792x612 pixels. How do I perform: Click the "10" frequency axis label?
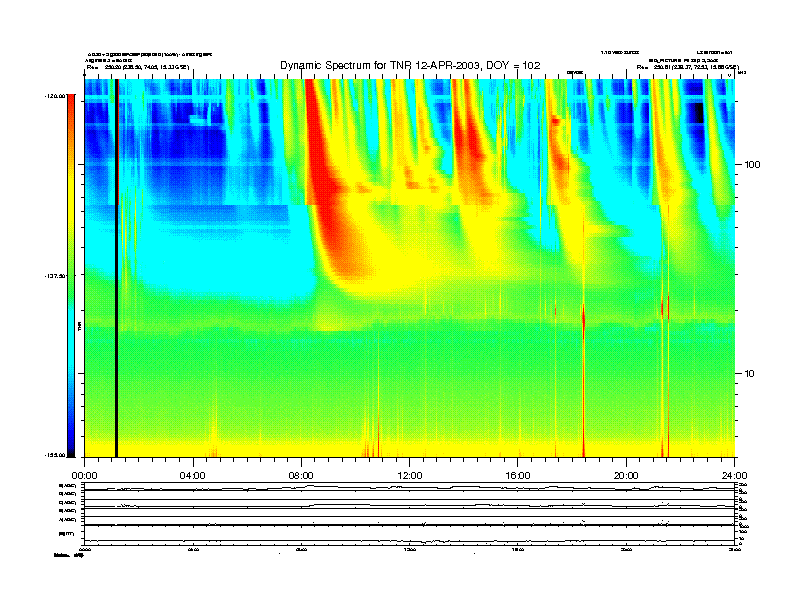[x=750, y=374]
